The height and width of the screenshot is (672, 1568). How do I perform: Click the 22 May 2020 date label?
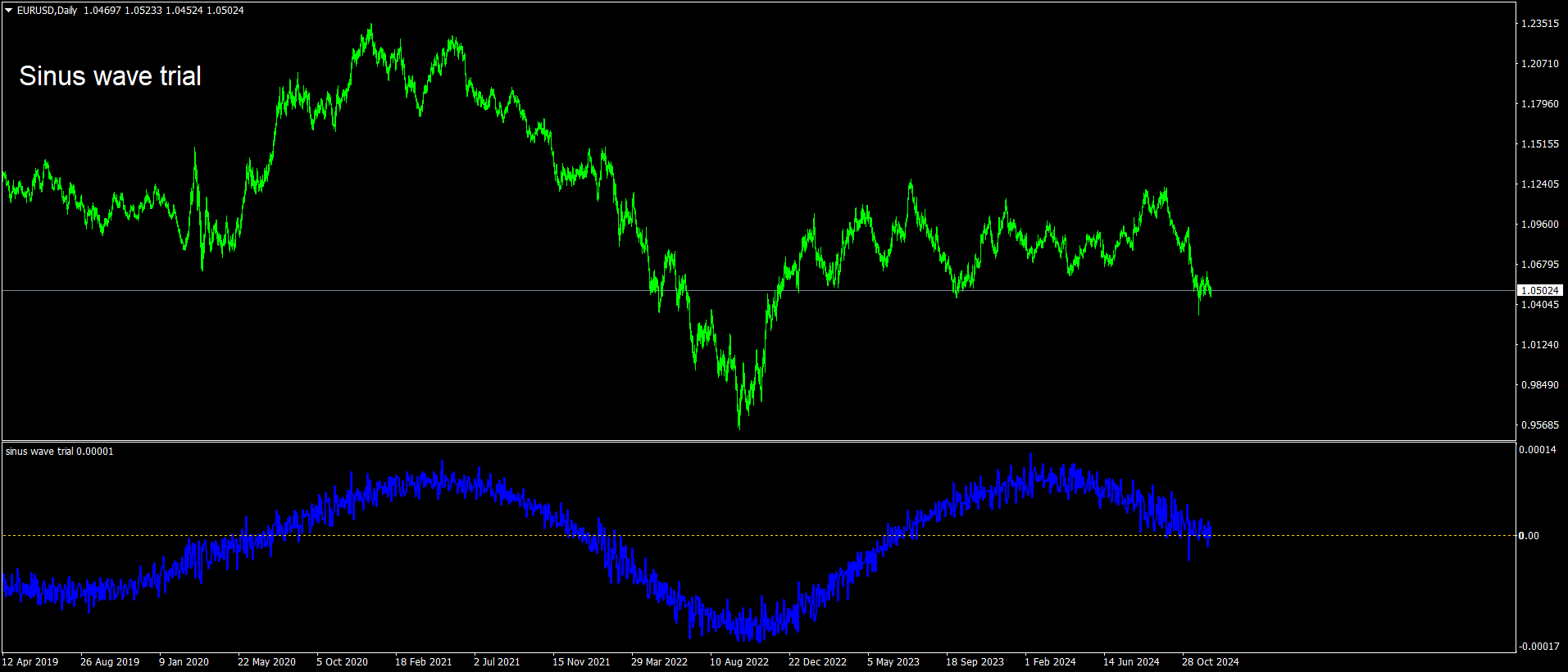[267, 662]
